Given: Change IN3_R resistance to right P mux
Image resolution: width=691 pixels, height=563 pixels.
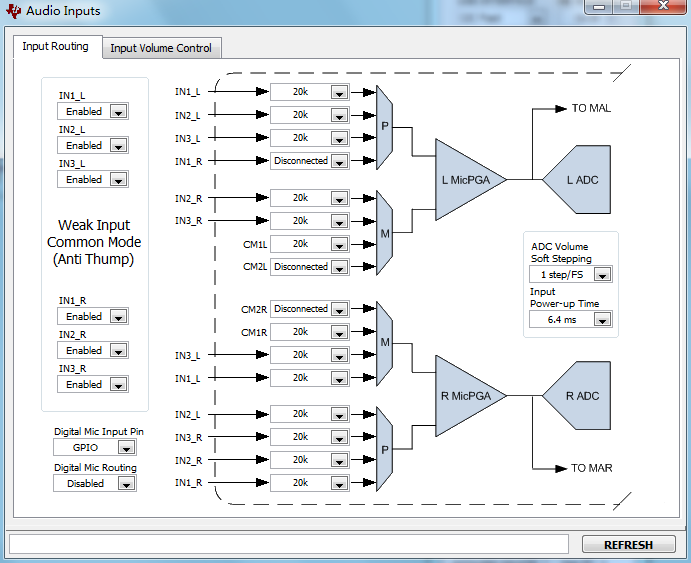Looking at the screenshot, I should 310,437.
